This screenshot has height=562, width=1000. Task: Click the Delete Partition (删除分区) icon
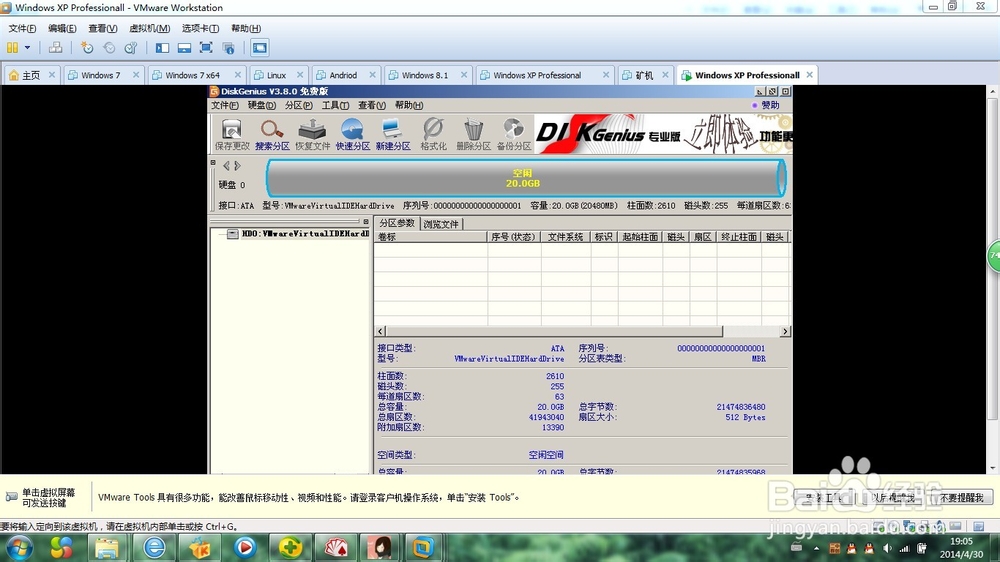tap(473, 135)
